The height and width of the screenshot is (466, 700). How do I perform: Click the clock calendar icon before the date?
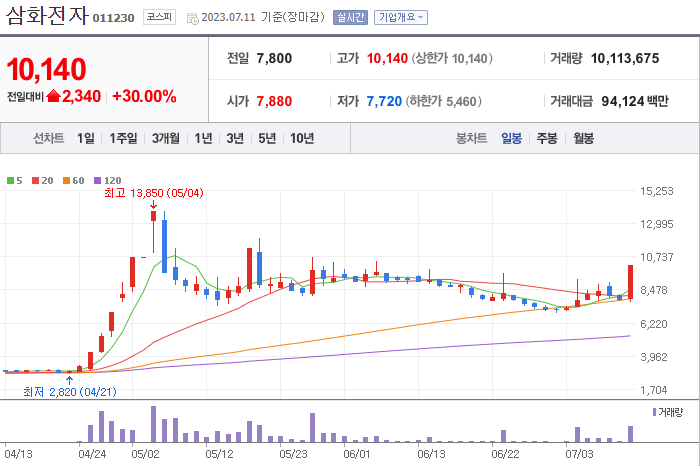click(x=192, y=19)
